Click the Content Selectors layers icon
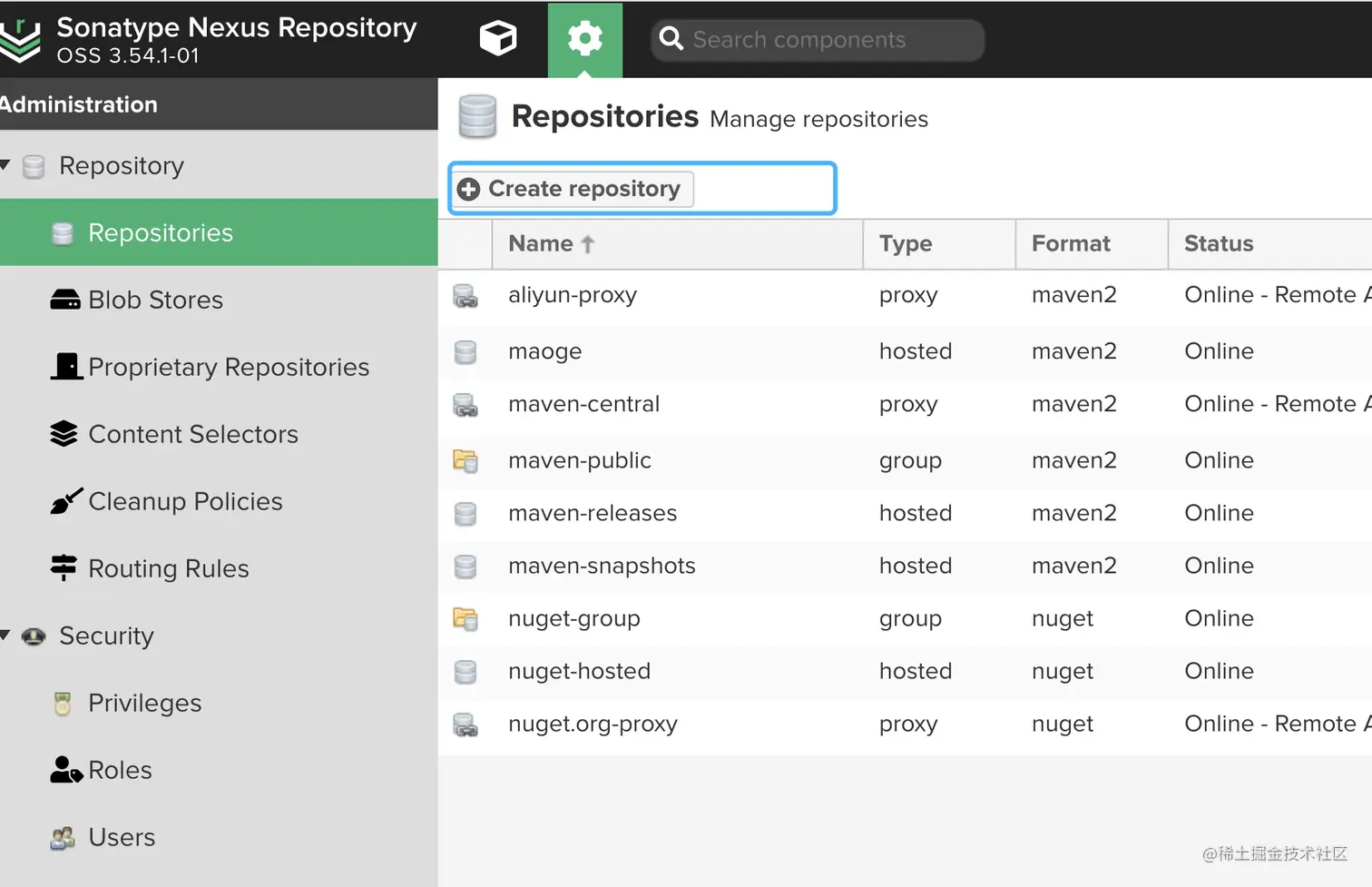The image size is (1372, 887). [x=64, y=434]
